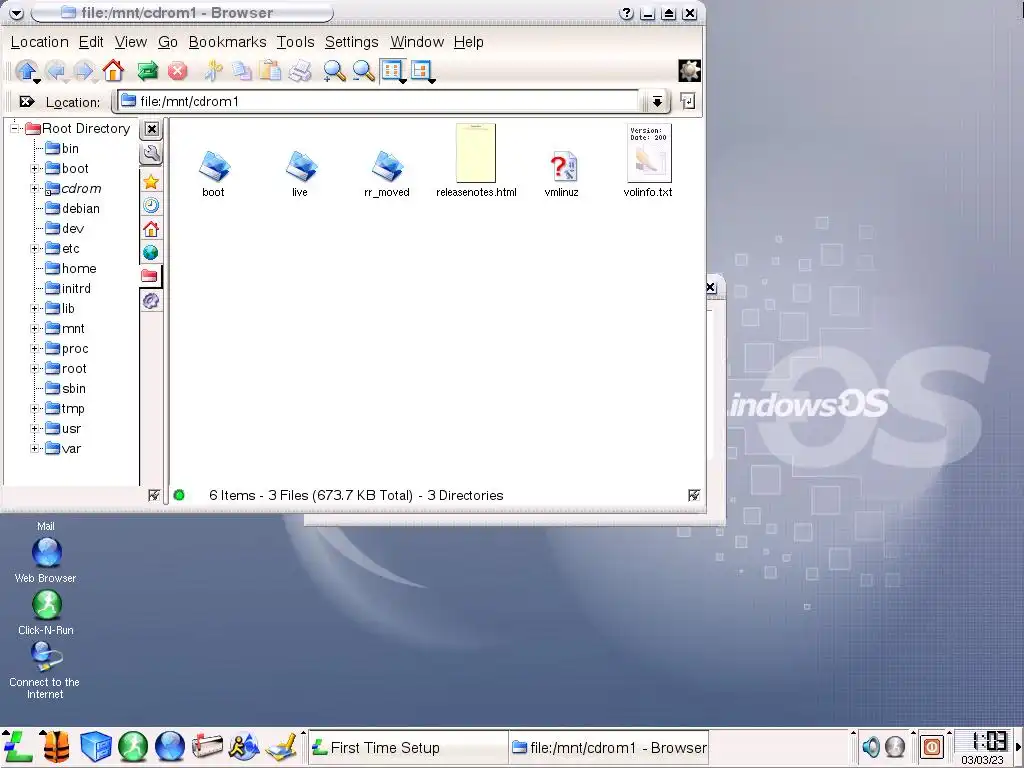This screenshot has width=1024, height=768.
Task: Open releasenotes.html file
Action: coord(476,161)
